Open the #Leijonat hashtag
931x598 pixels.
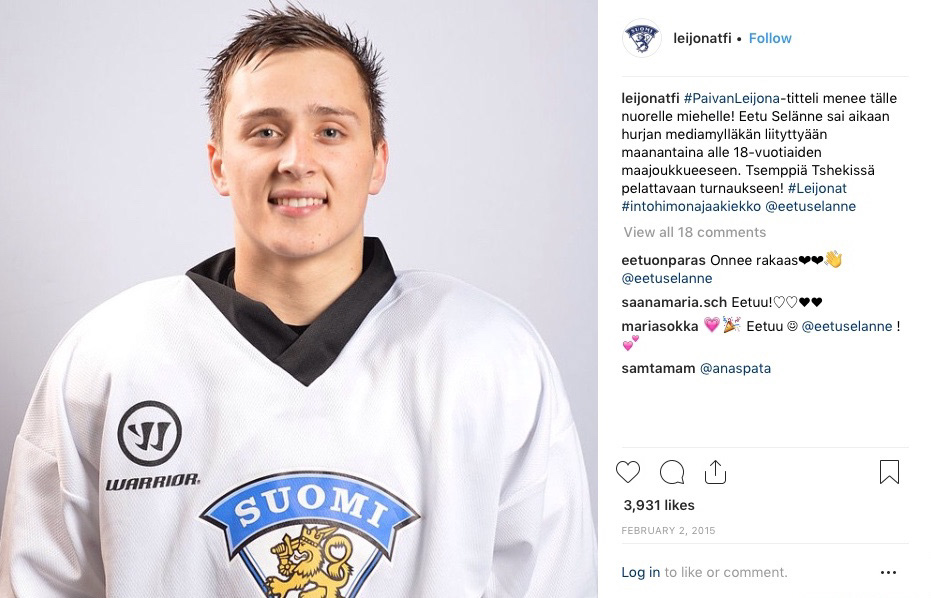817,188
